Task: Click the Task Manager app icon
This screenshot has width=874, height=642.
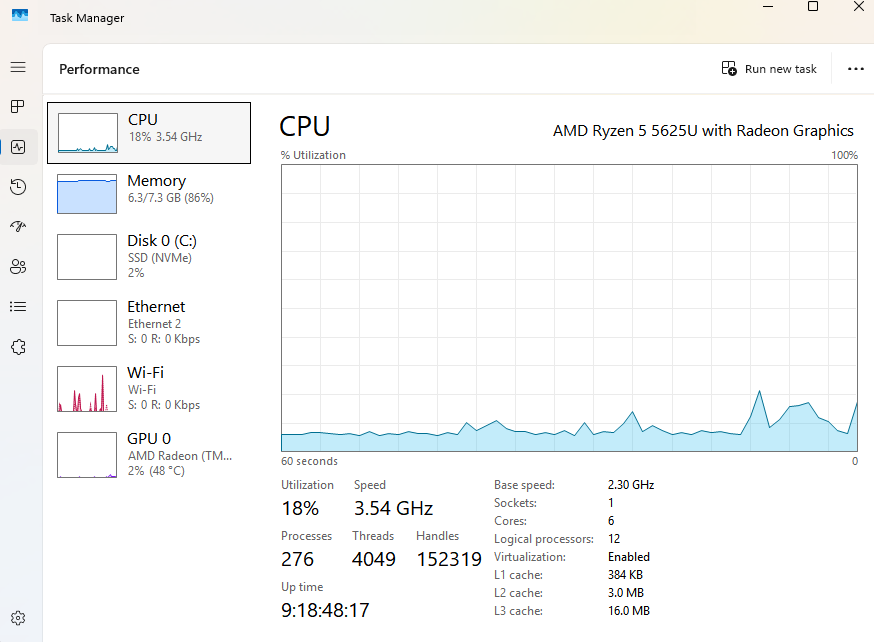Action: [x=20, y=17]
